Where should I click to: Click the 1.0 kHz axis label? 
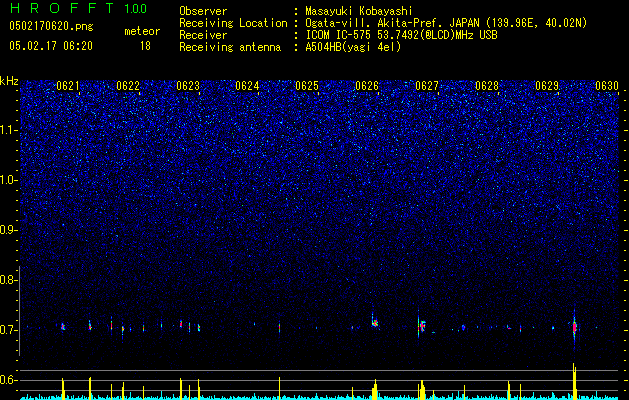point(9,180)
